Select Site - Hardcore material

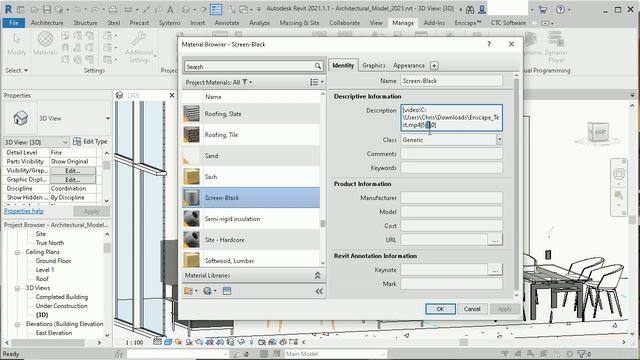coord(251,240)
